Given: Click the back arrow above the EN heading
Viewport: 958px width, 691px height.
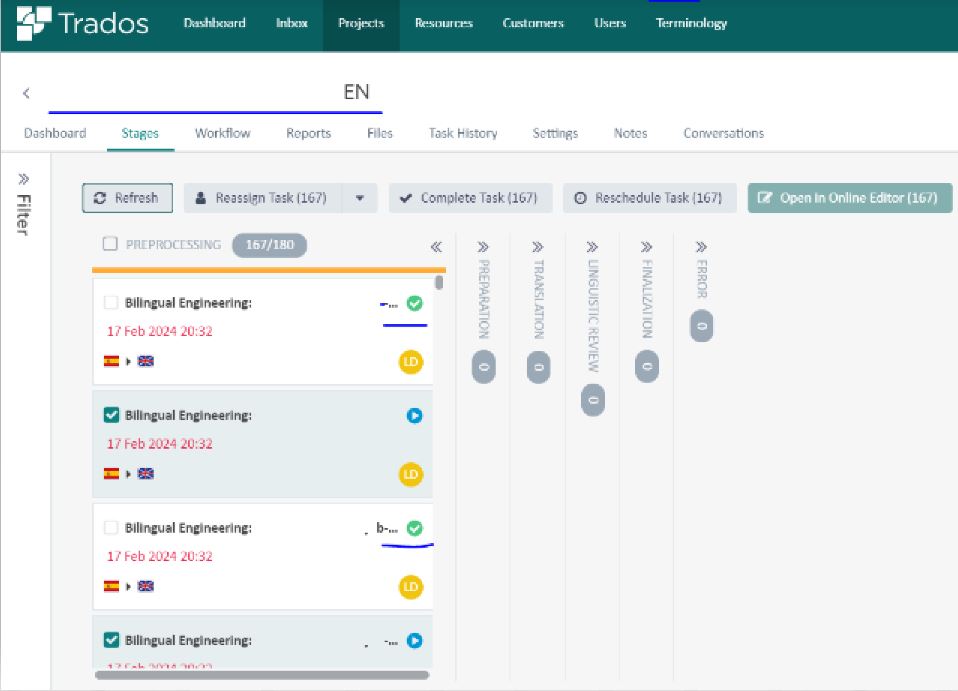Looking at the screenshot, I should coord(26,92).
